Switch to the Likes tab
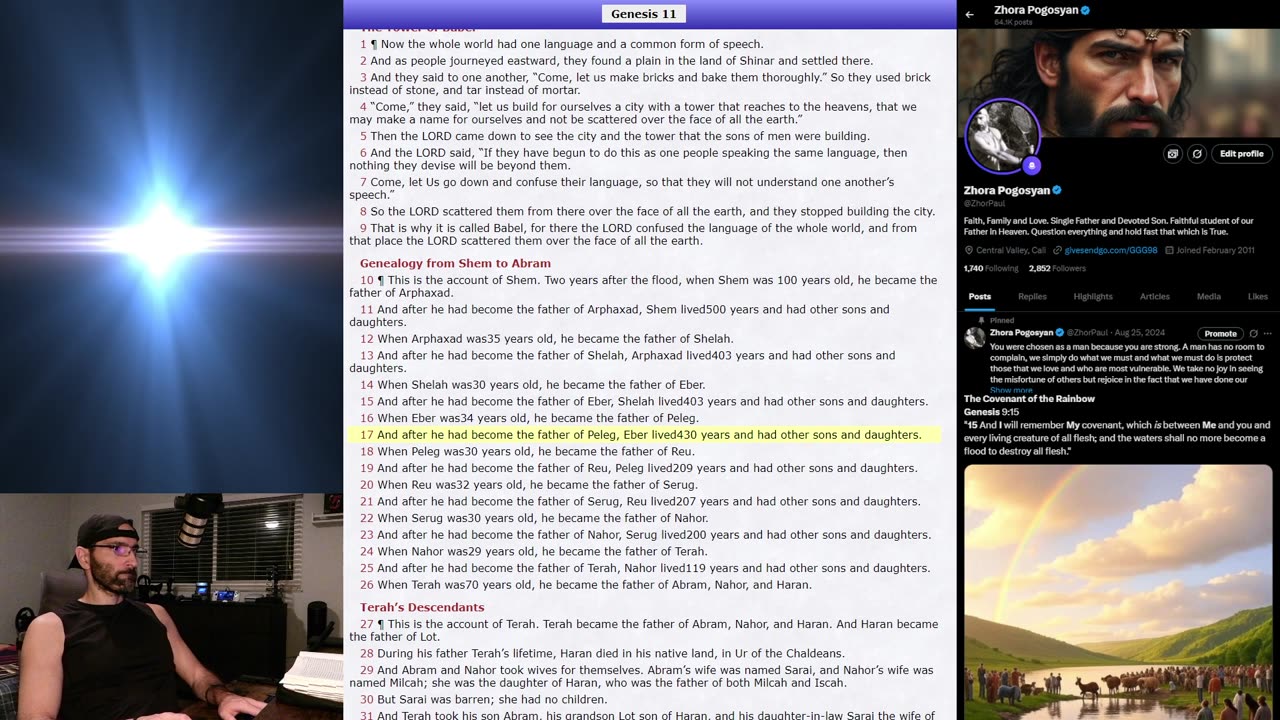The image size is (1280, 720). click(x=1258, y=296)
